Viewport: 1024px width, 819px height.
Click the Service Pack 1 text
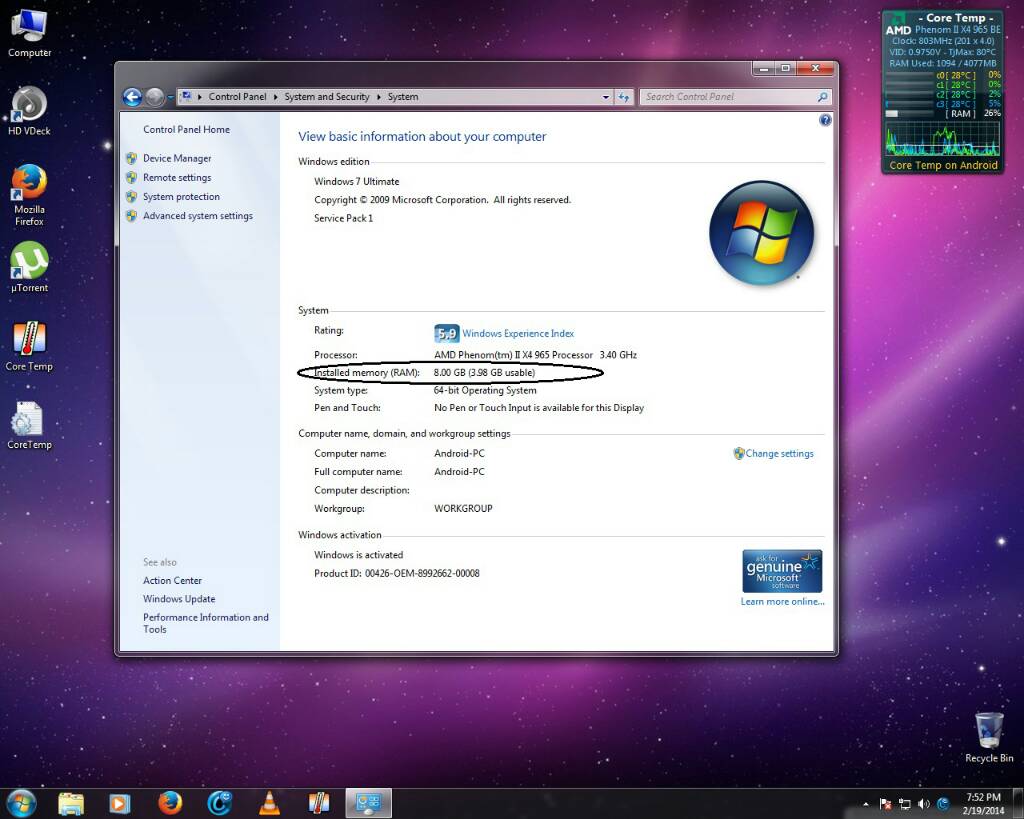click(x=344, y=218)
